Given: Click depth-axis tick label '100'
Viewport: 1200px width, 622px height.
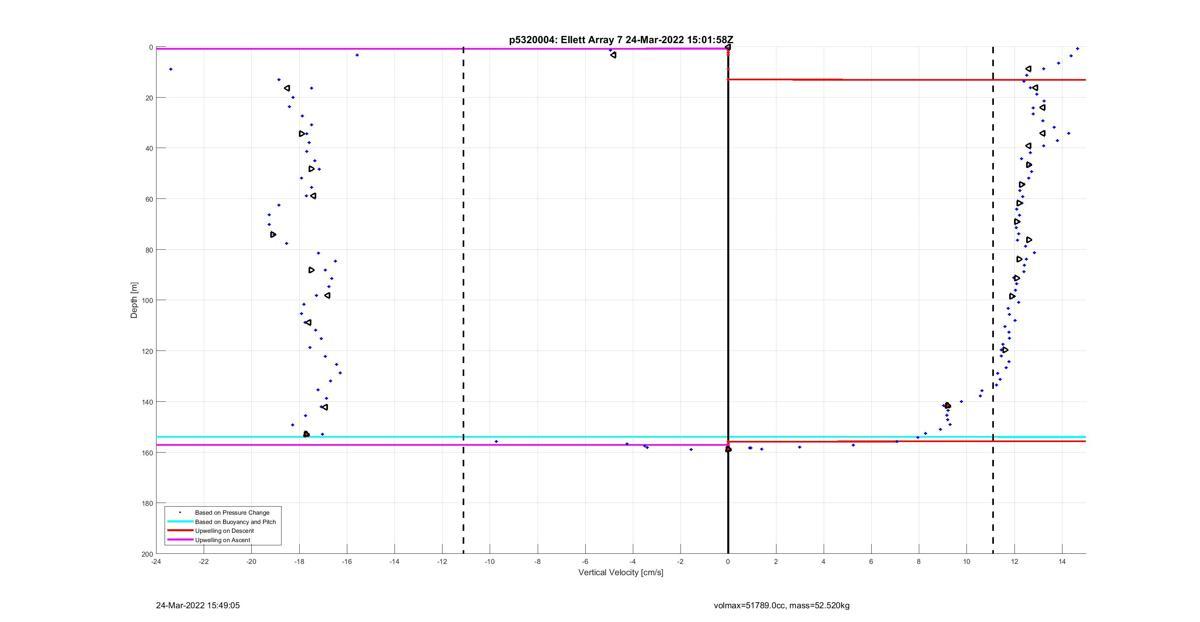Looking at the screenshot, I should [146, 300].
